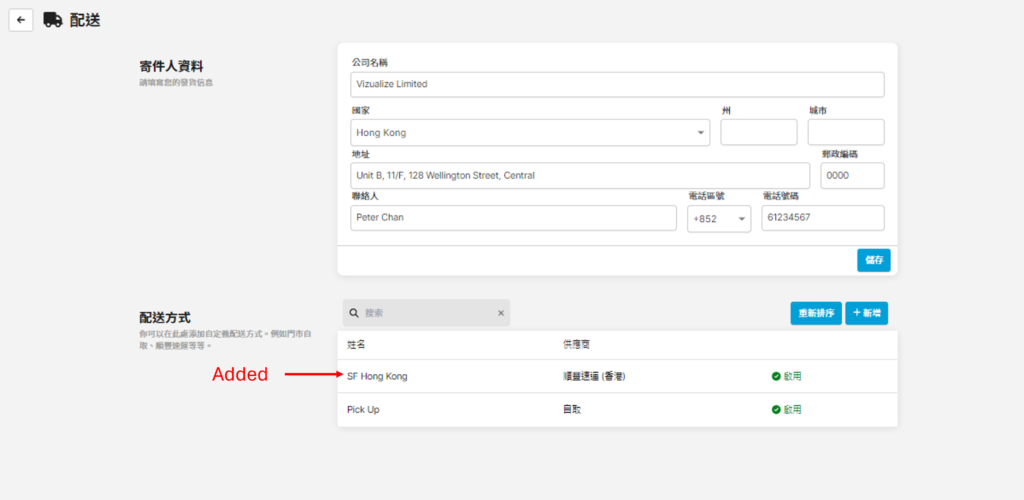Screen dimensions: 1024x500
Task: Click the 城市 city input field
Action: pos(845,132)
